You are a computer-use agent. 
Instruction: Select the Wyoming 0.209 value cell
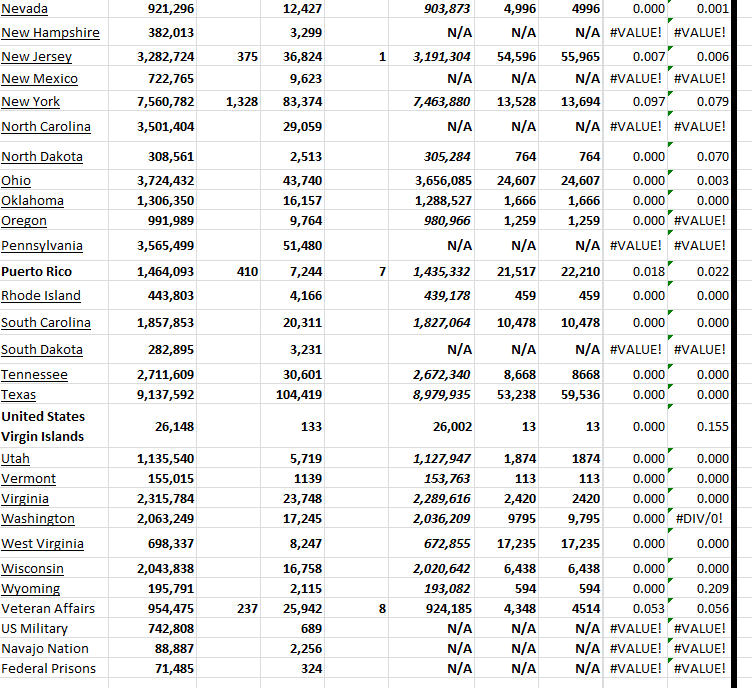pos(712,588)
